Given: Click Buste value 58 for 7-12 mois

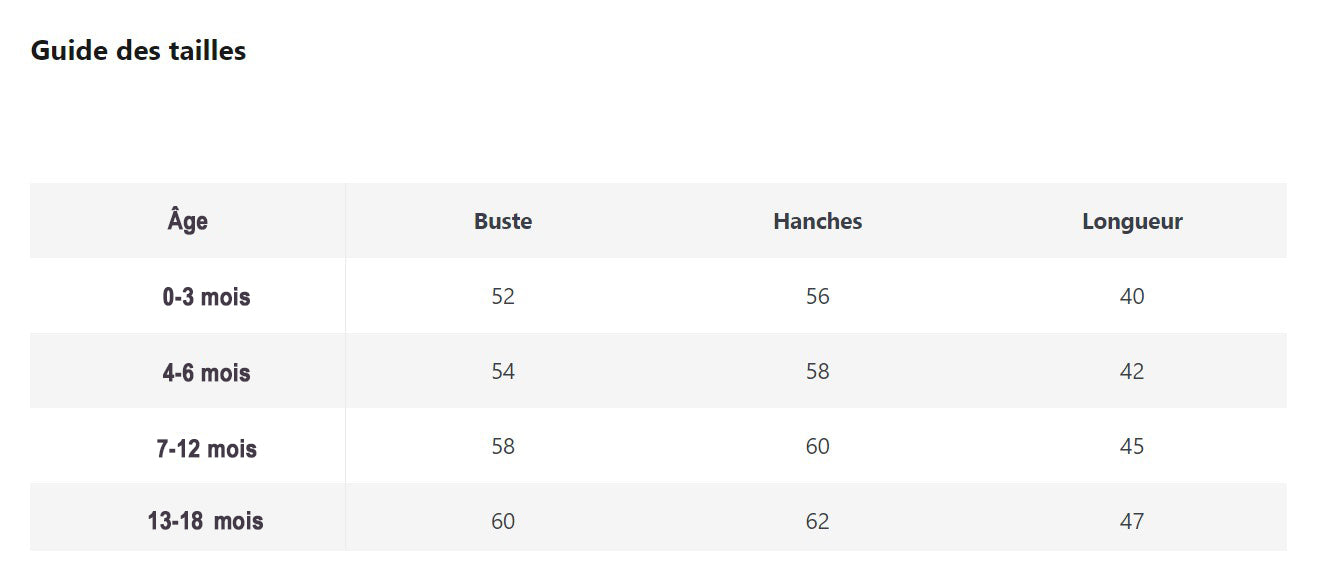Looking at the screenshot, I should click(503, 447).
